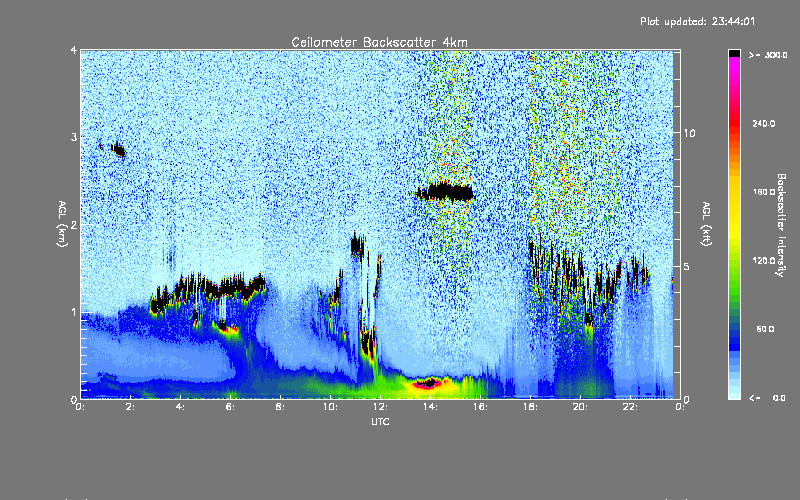
Task: Click the '2:' UTC tick label
Action: 130,407
